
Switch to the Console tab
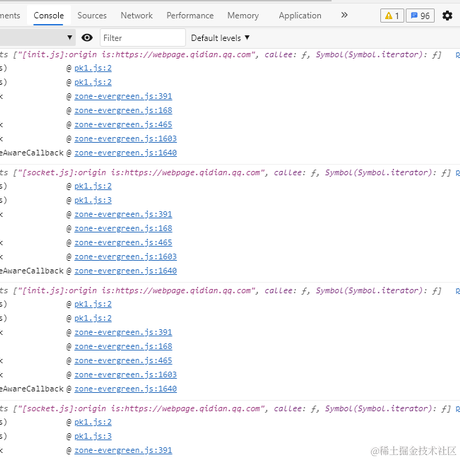pos(49,15)
